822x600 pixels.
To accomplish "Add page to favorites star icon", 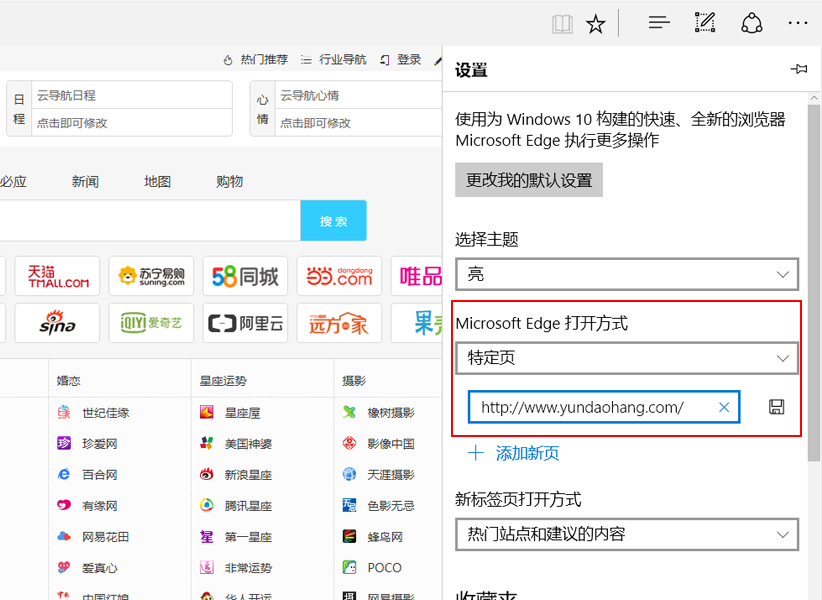I will tap(596, 24).
